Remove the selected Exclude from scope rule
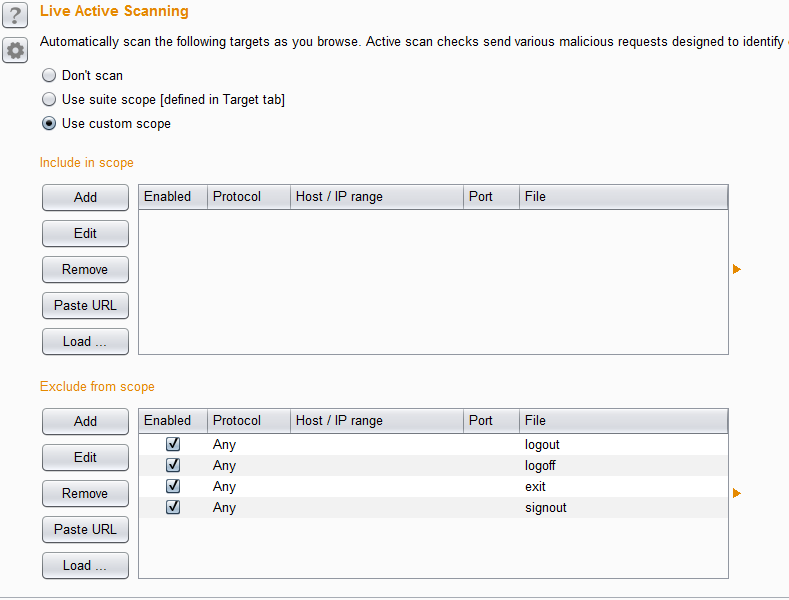Screen dimensions: 789x600 point(85,494)
